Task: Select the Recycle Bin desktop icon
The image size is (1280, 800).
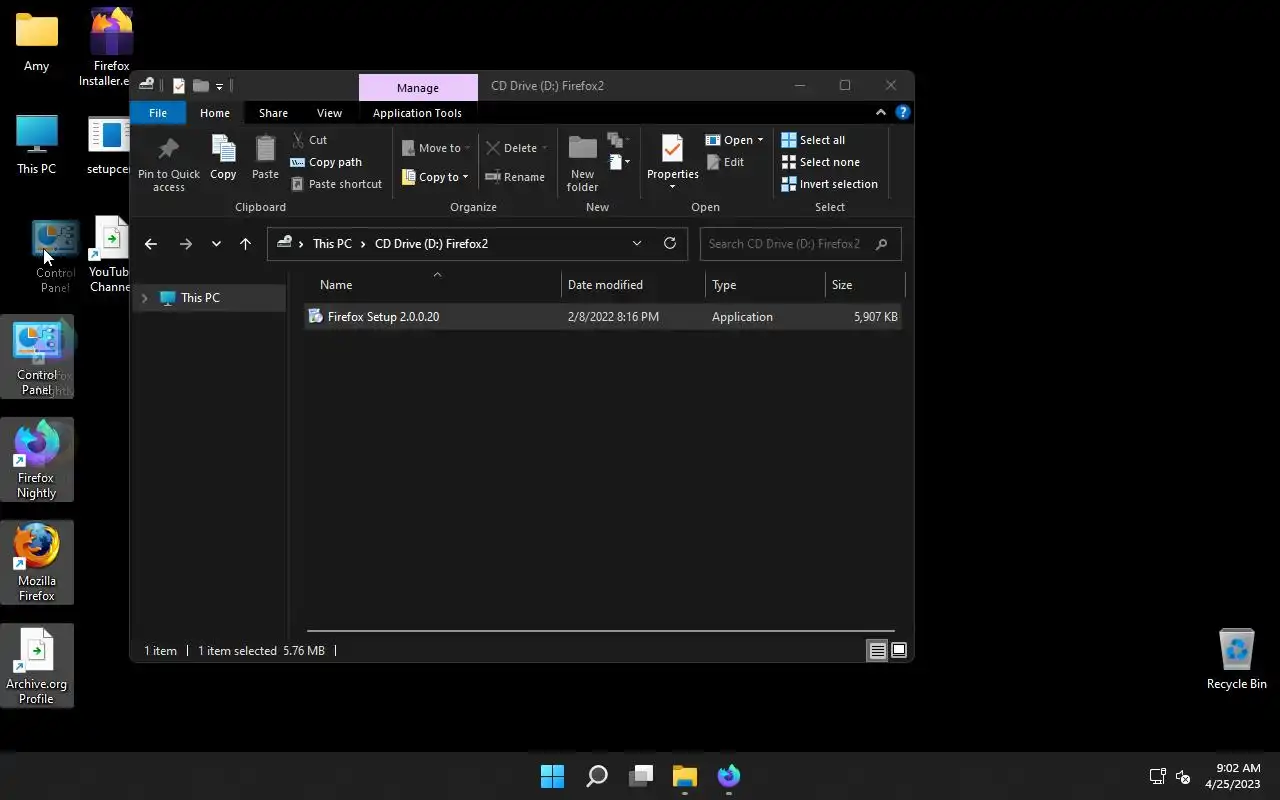Action: 1236,659
